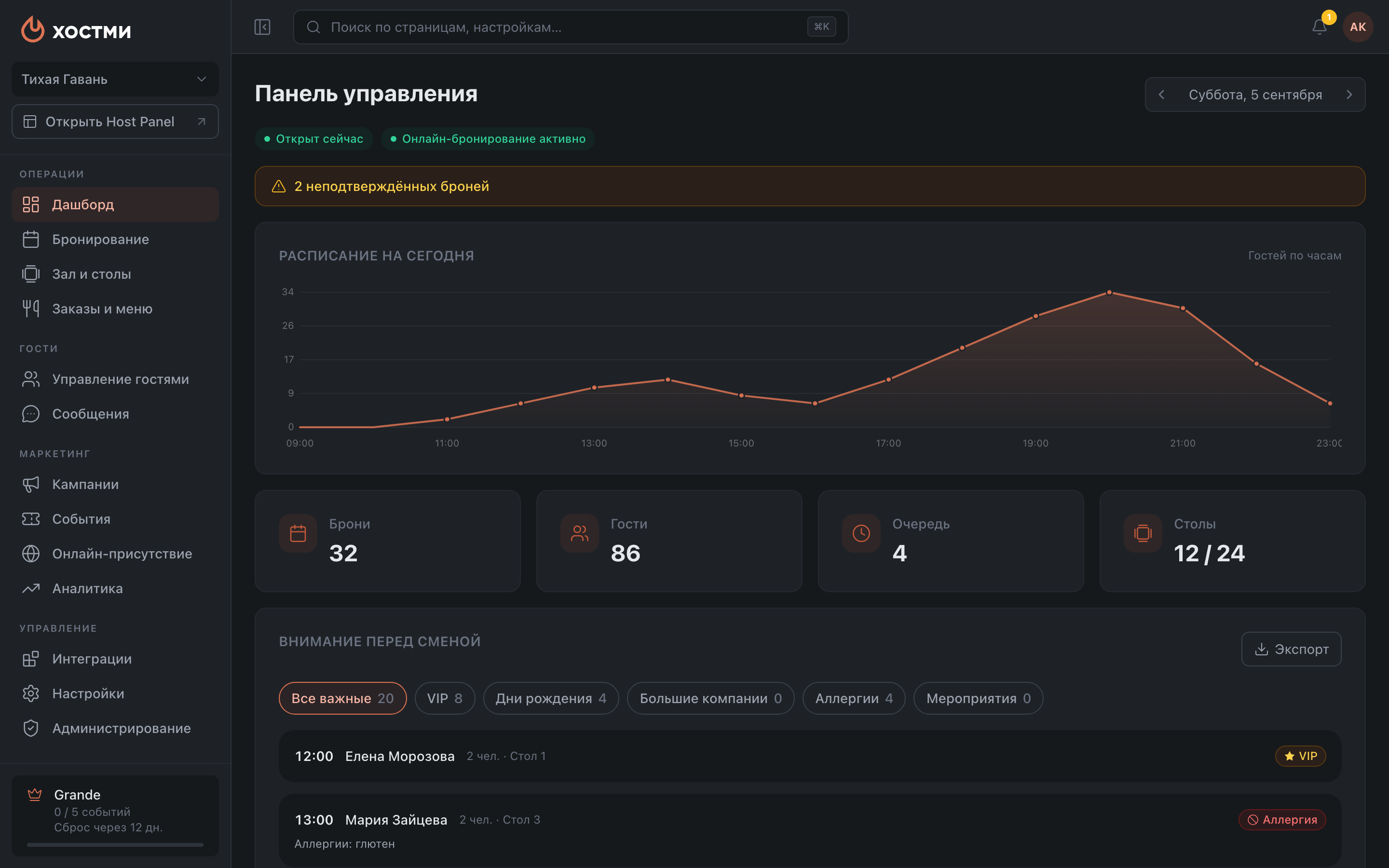
Task: Open the Сообщения section
Action: (115, 414)
